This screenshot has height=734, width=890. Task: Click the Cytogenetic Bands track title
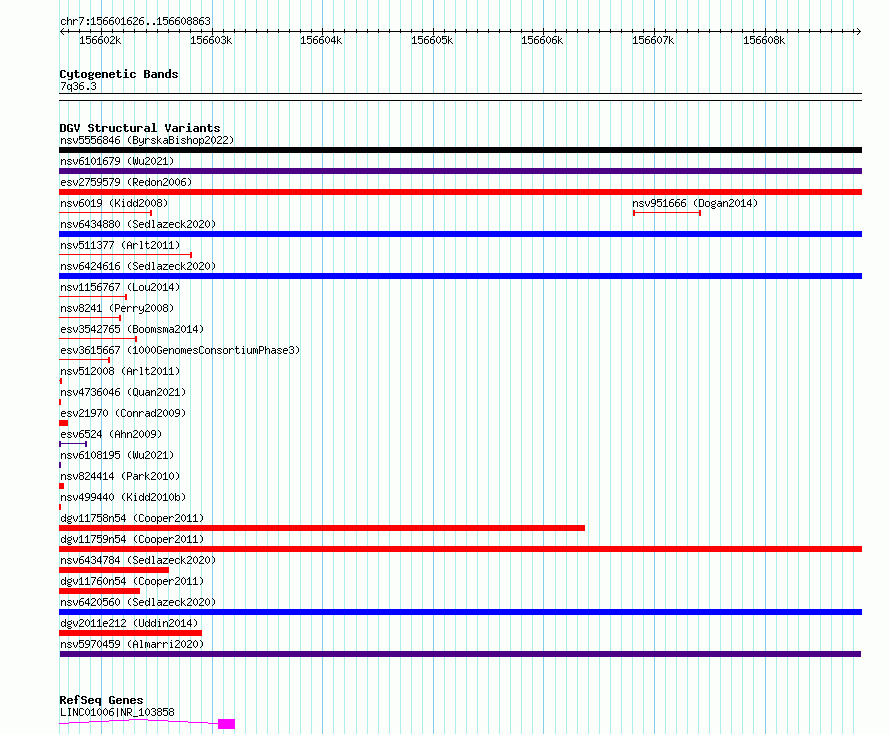tap(119, 74)
